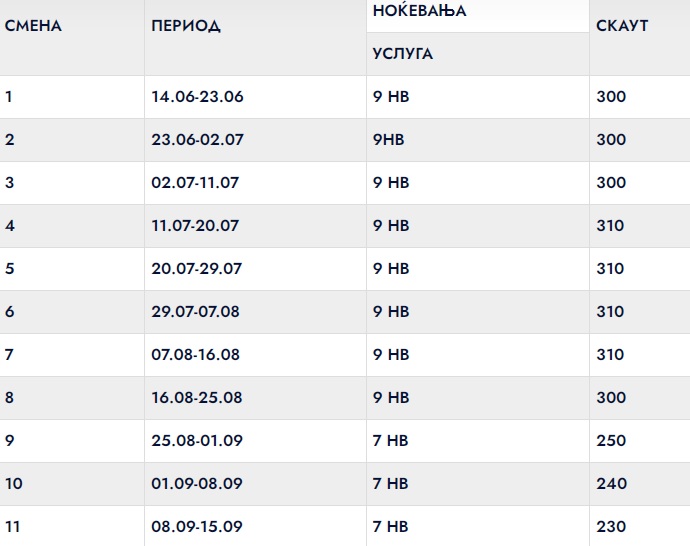The width and height of the screenshot is (690, 546).
Task: Click the period 29.07-07.08 cell
Action: 196,312
